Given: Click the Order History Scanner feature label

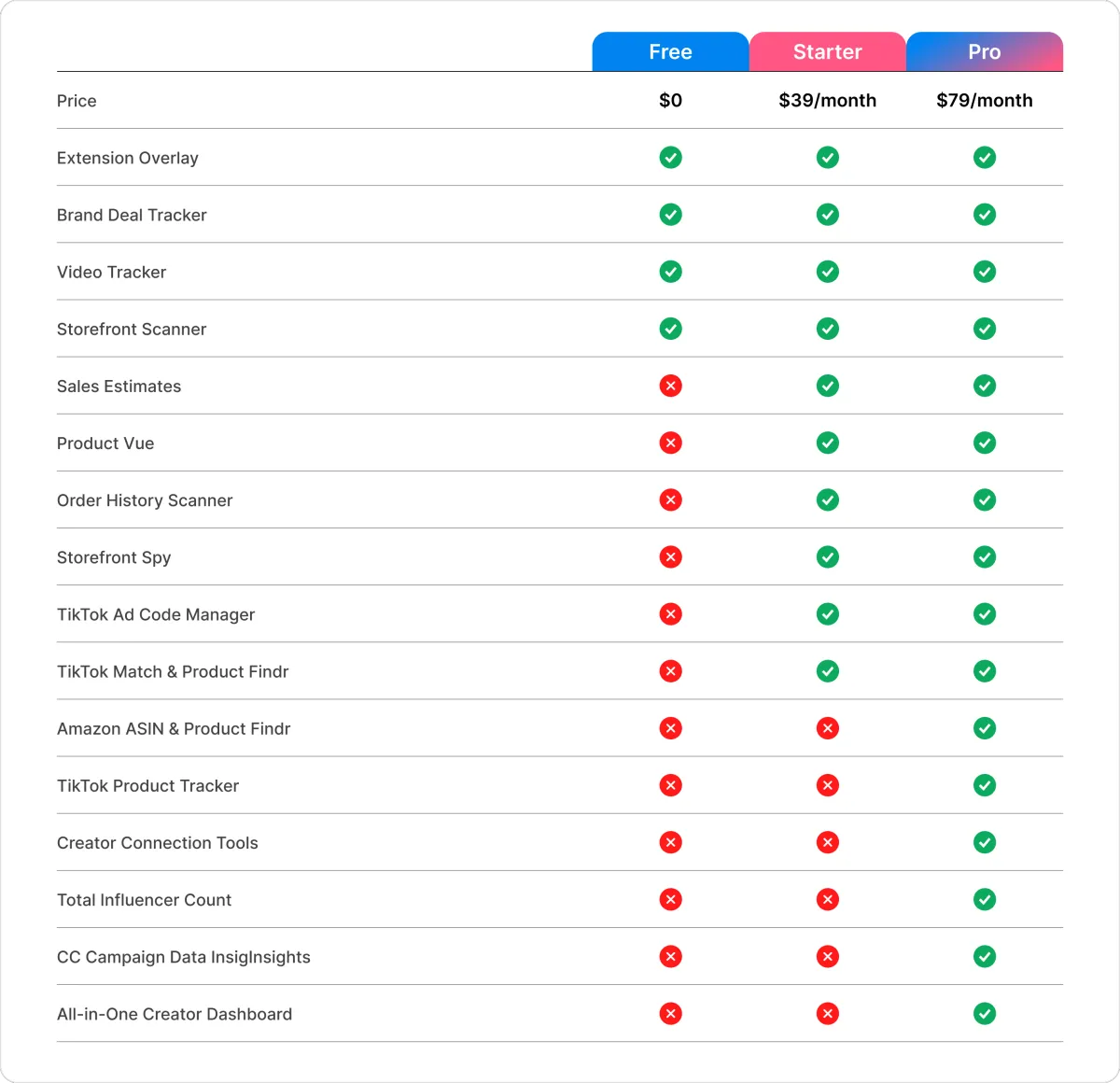Looking at the screenshot, I should point(145,500).
